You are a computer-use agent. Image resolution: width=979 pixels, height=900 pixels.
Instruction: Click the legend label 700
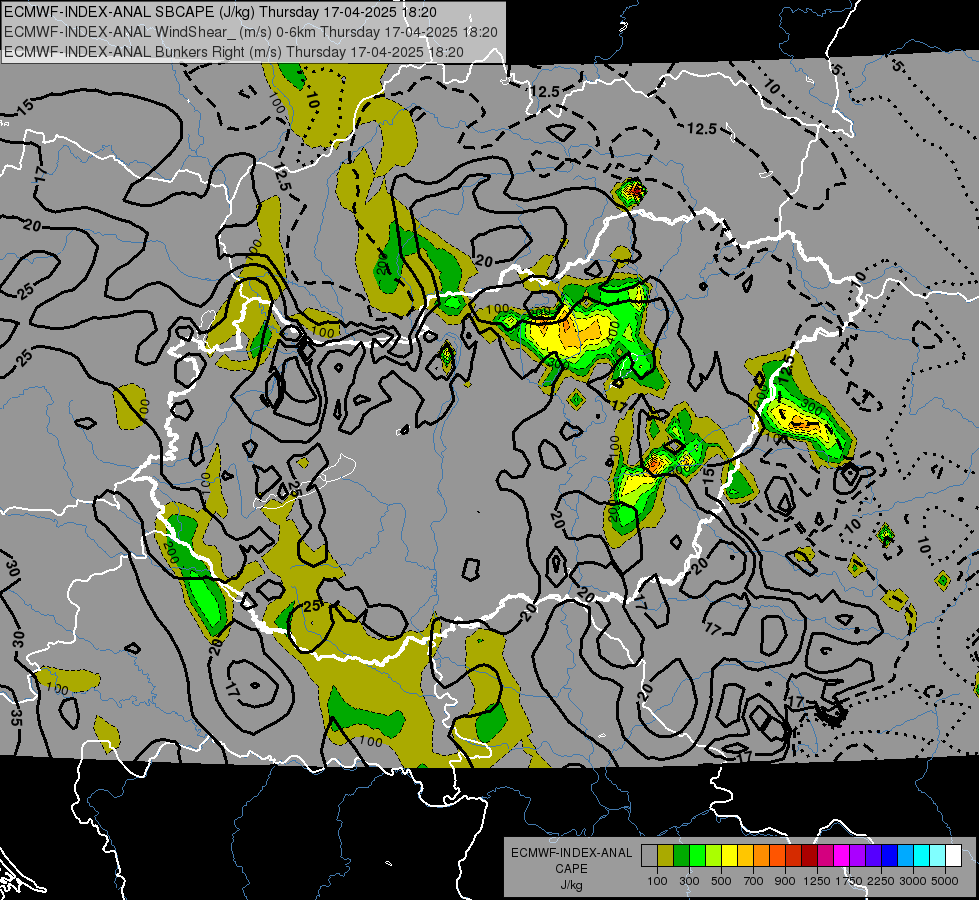pyautogui.click(x=754, y=881)
